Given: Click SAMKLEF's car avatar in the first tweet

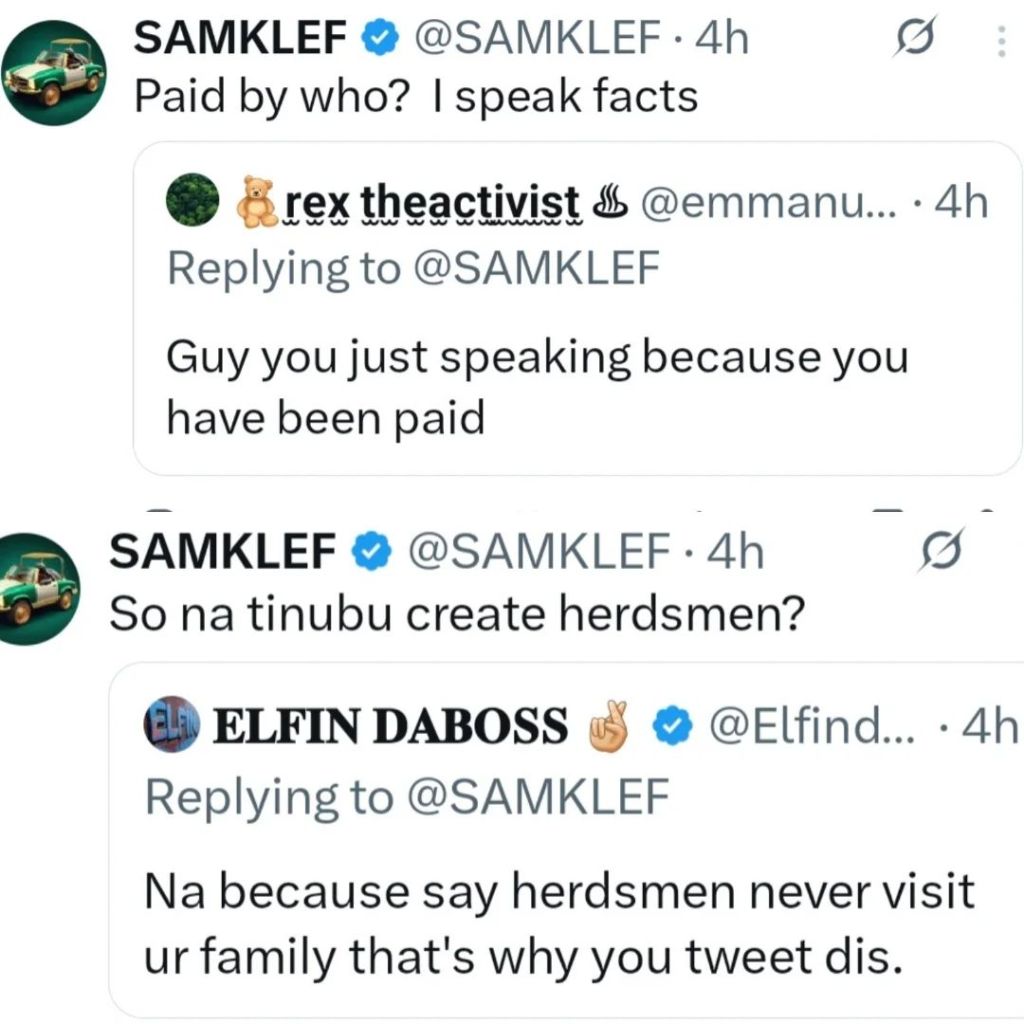Looking at the screenshot, I should click(x=54, y=75).
